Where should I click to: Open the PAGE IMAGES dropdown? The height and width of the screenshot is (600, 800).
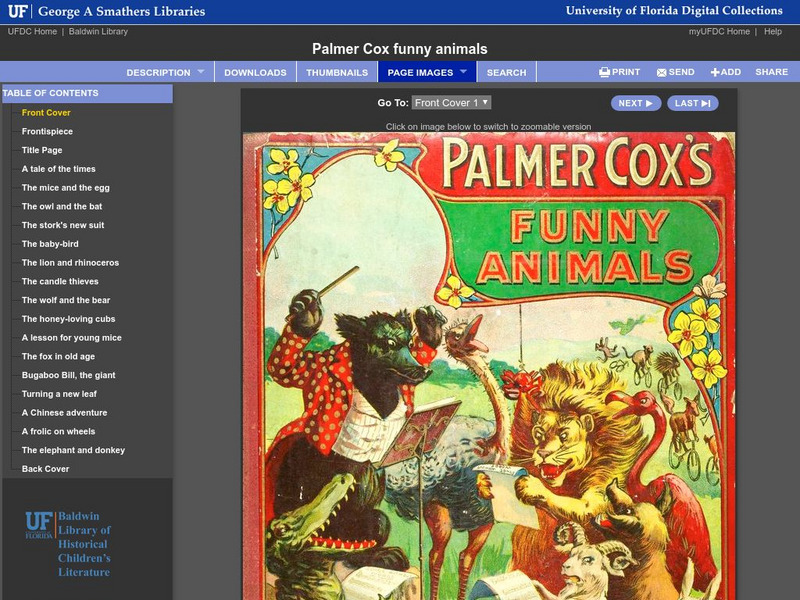(x=424, y=72)
